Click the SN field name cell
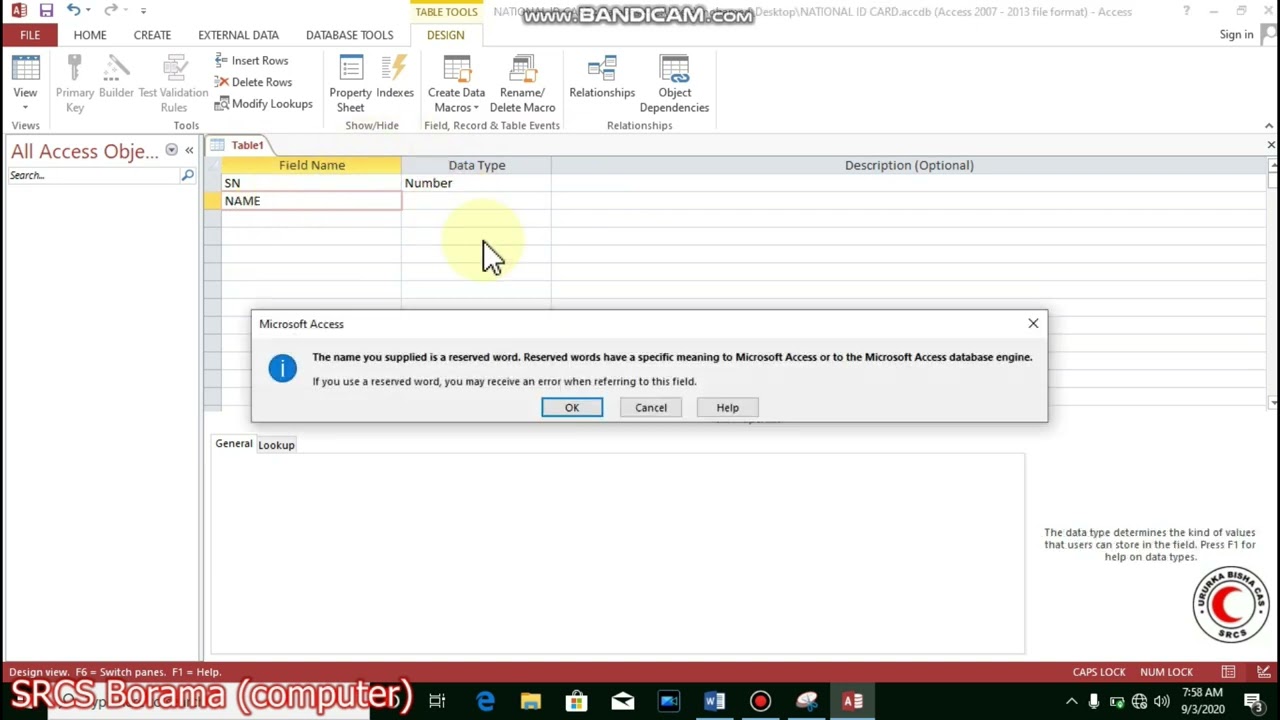Image resolution: width=1280 pixels, height=720 pixels. pyautogui.click(x=311, y=183)
